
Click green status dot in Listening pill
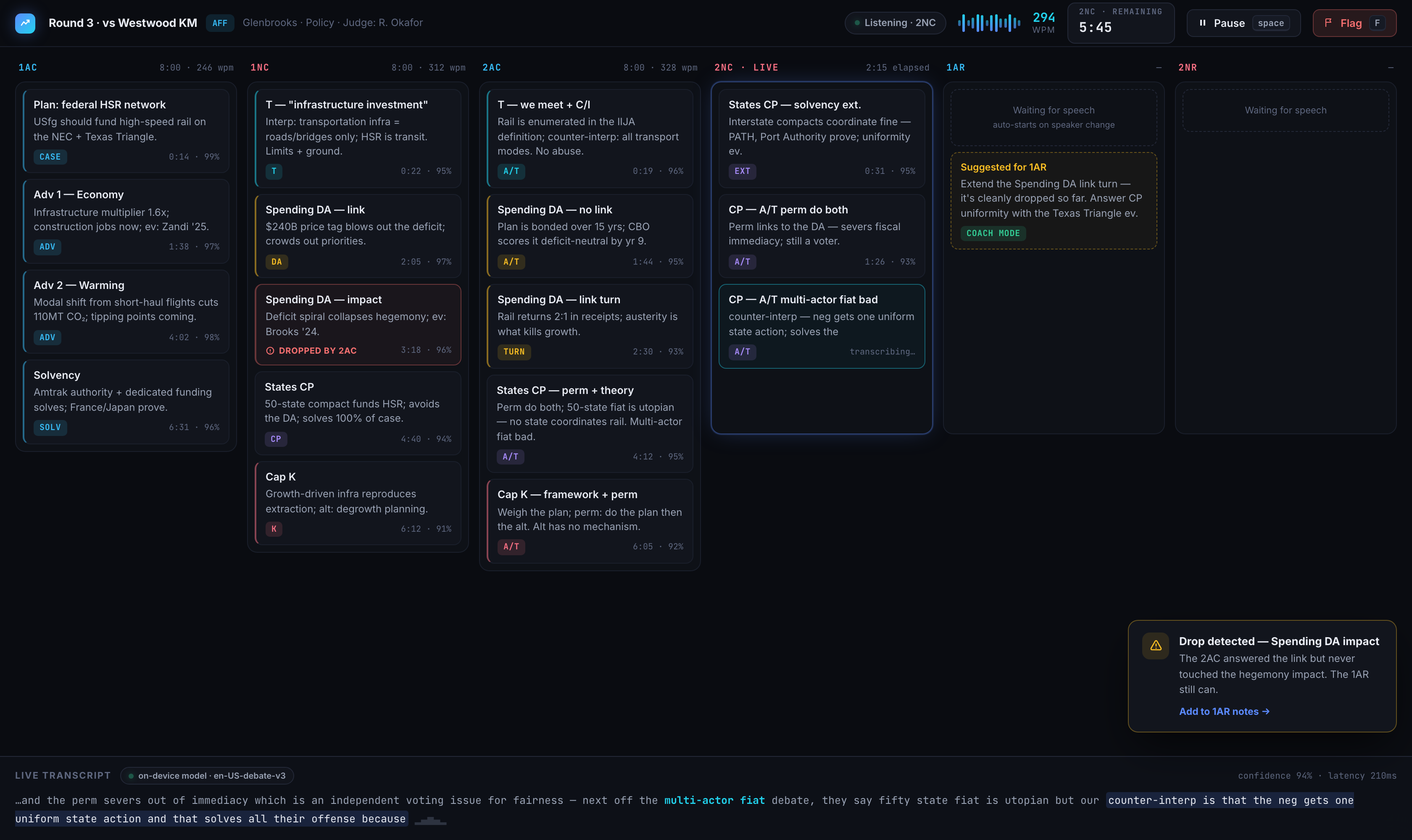857,23
